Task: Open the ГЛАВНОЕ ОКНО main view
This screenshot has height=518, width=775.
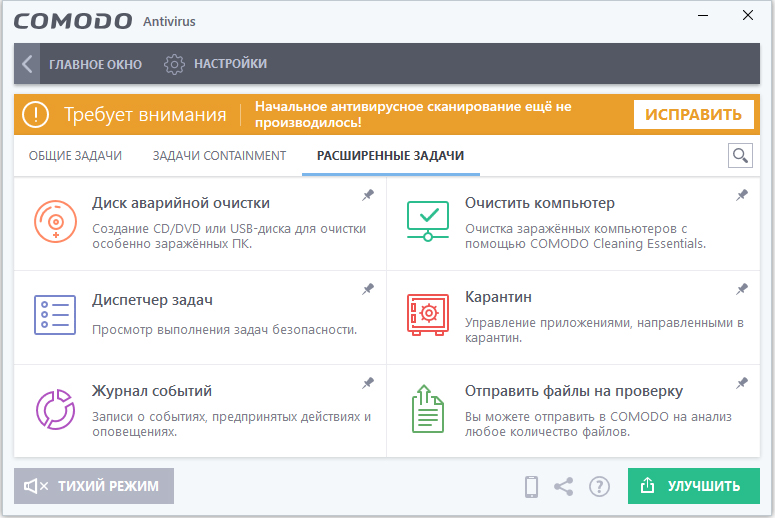Action: coord(95,64)
